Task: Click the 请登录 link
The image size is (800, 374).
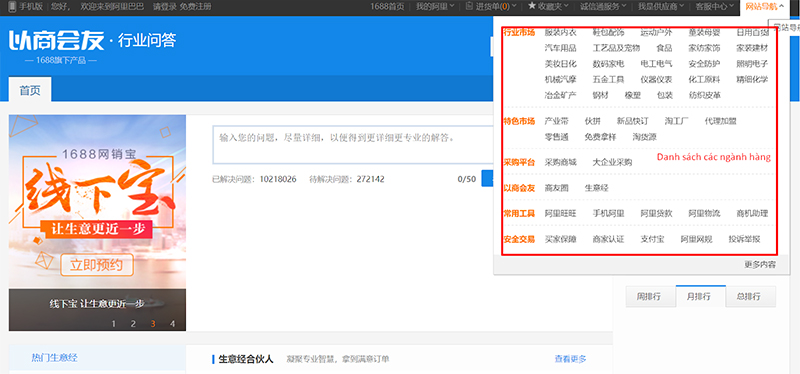Action: 164,7
